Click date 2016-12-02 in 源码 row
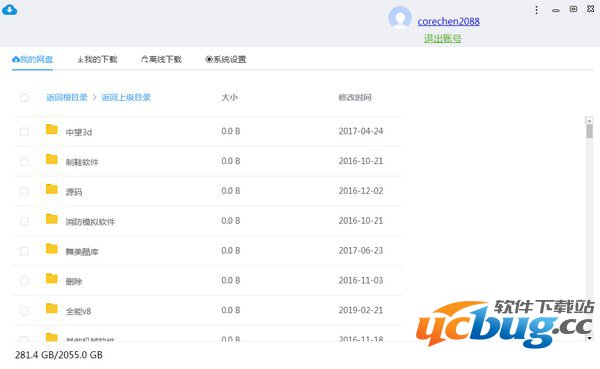Screen dimensions: 600x369 pos(361,191)
